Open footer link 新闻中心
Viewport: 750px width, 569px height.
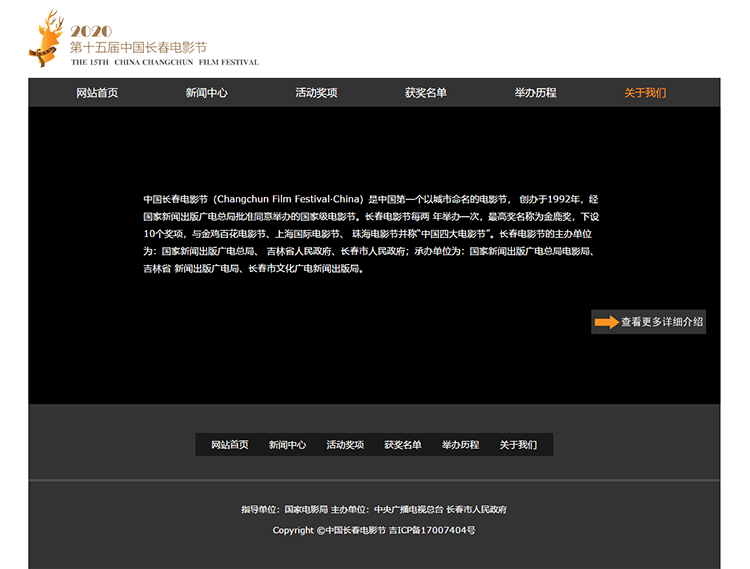[x=287, y=445]
